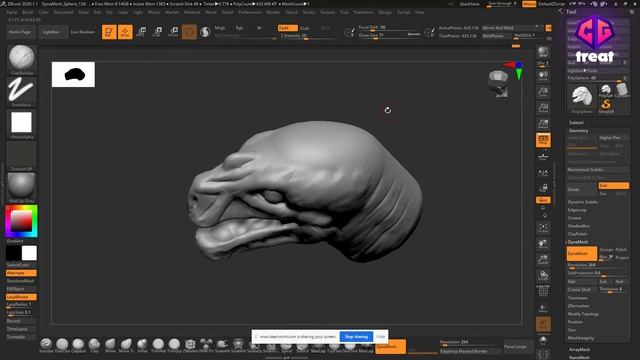Open the MatCap Gray material selector
Screen dimensions: 640x360
21,188
